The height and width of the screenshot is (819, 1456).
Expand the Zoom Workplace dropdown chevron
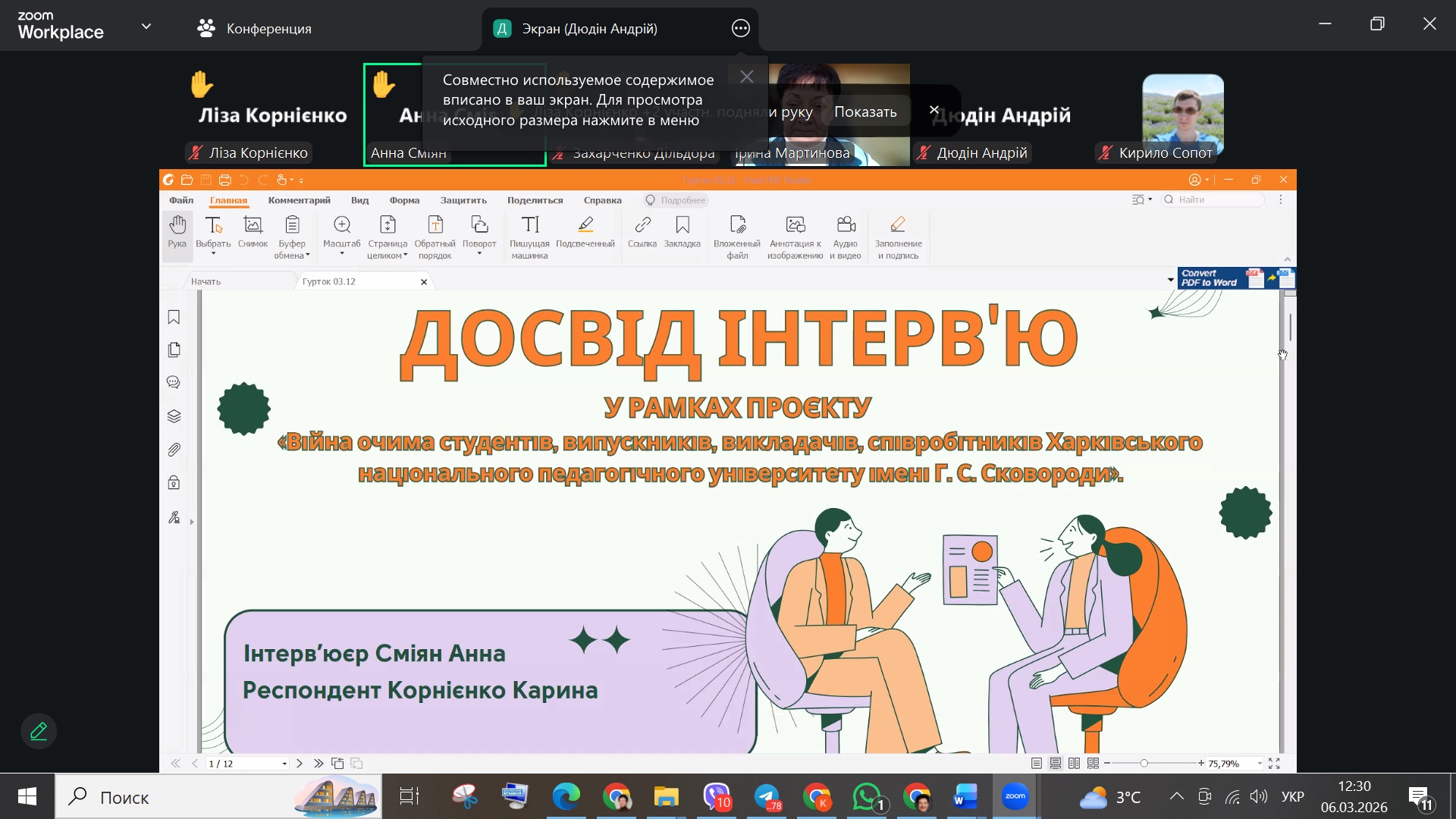pyautogui.click(x=146, y=27)
